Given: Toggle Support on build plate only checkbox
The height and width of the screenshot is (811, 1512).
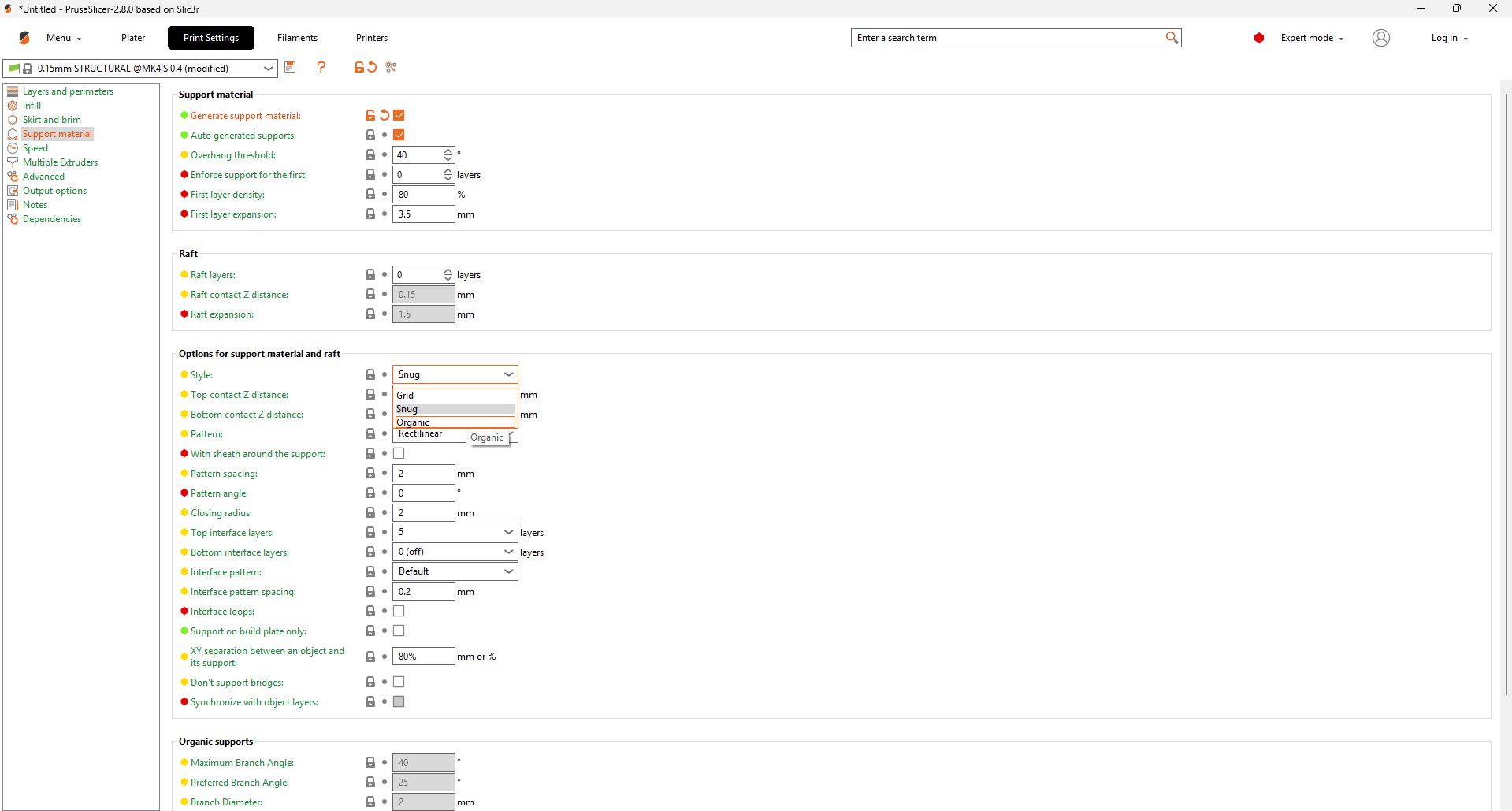Looking at the screenshot, I should click(399, 631).
